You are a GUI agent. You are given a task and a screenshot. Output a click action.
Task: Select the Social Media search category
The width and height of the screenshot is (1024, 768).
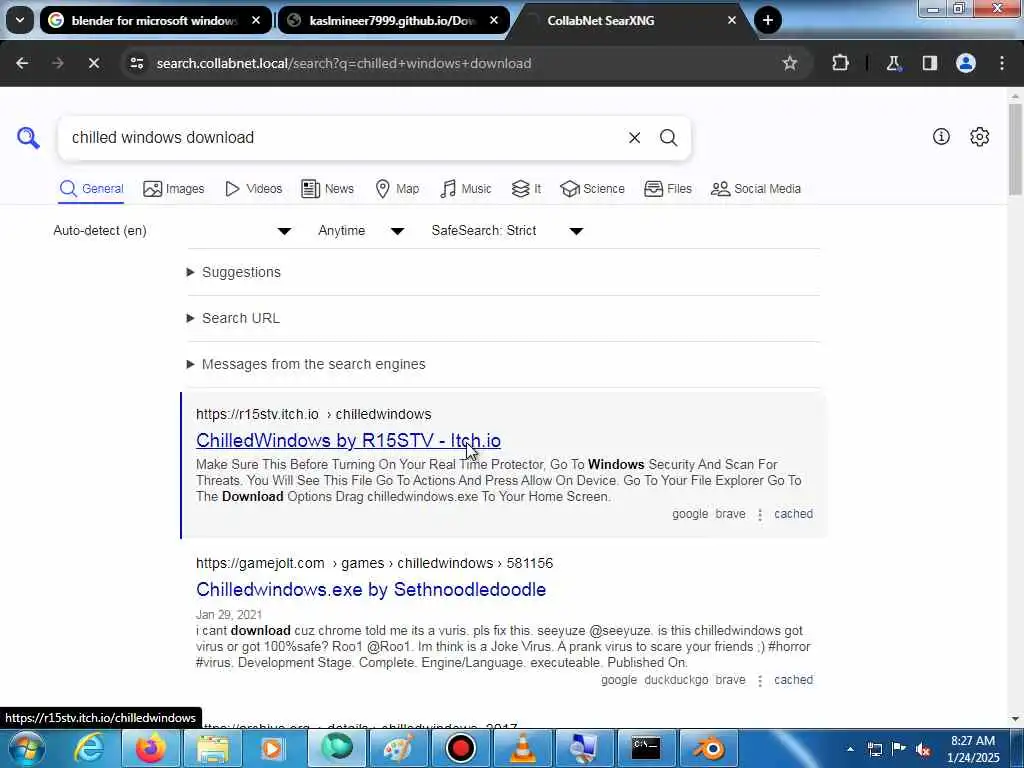(x=756, y=189)
